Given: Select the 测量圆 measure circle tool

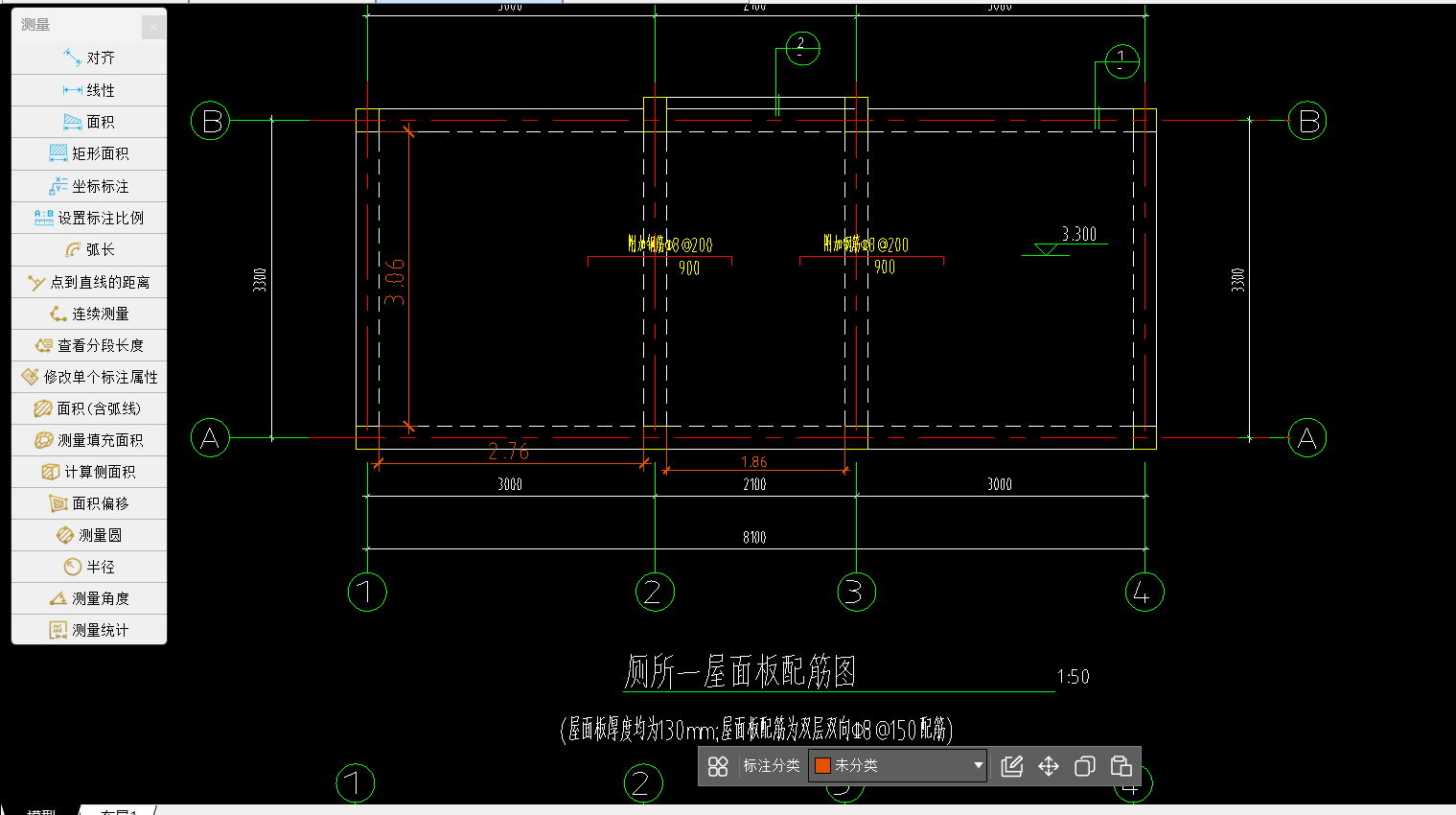Looking at the screenshot, I should (89, 535).
